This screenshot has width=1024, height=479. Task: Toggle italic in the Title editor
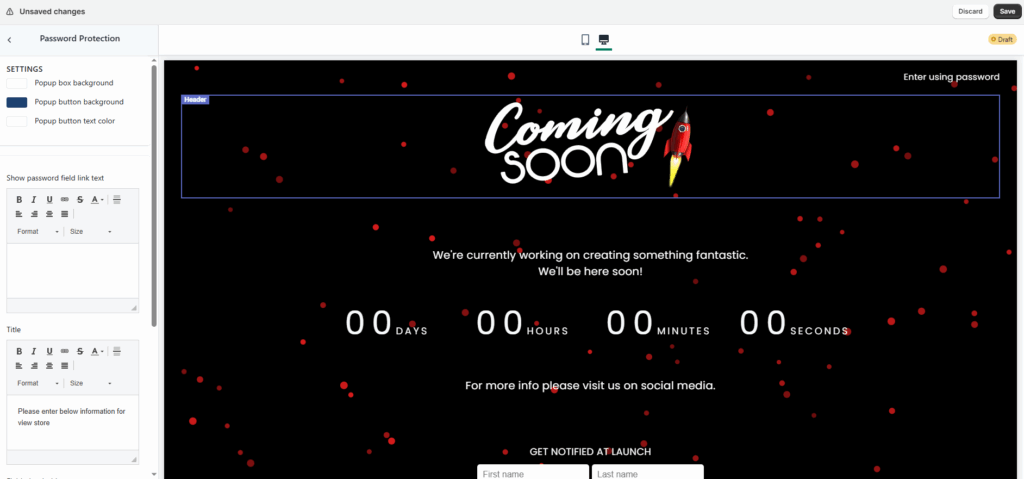[x=34, y=352]
